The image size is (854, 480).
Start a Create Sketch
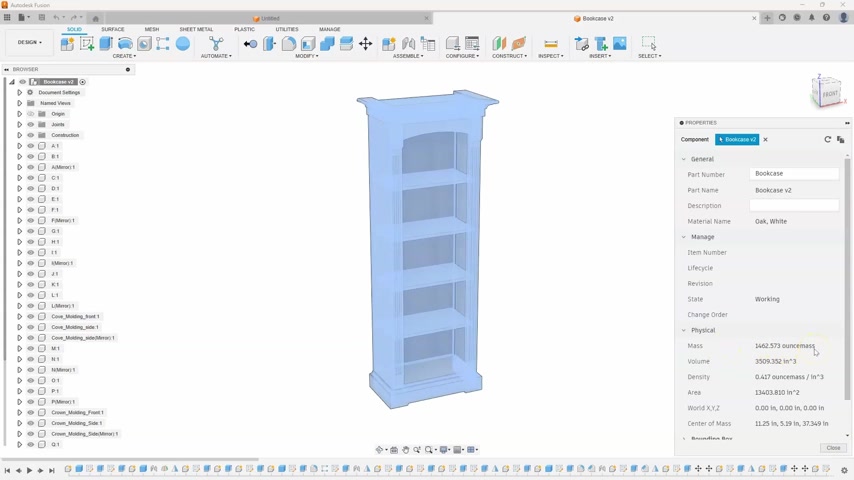click(x=87, y=44)
